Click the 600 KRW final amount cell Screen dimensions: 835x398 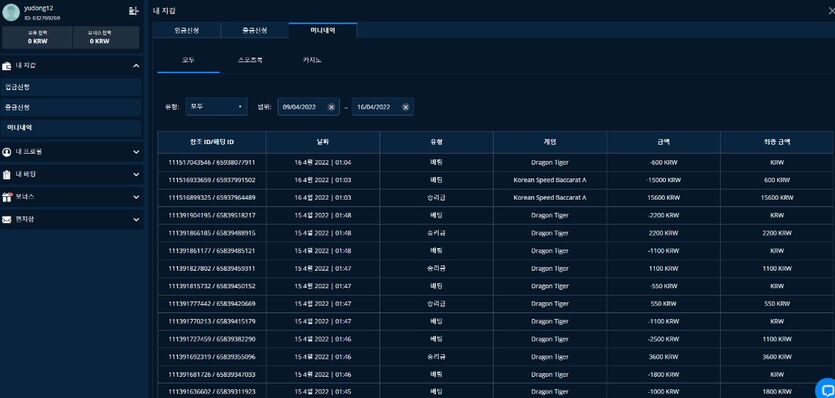pyautogui.click(x=777, y=180)
